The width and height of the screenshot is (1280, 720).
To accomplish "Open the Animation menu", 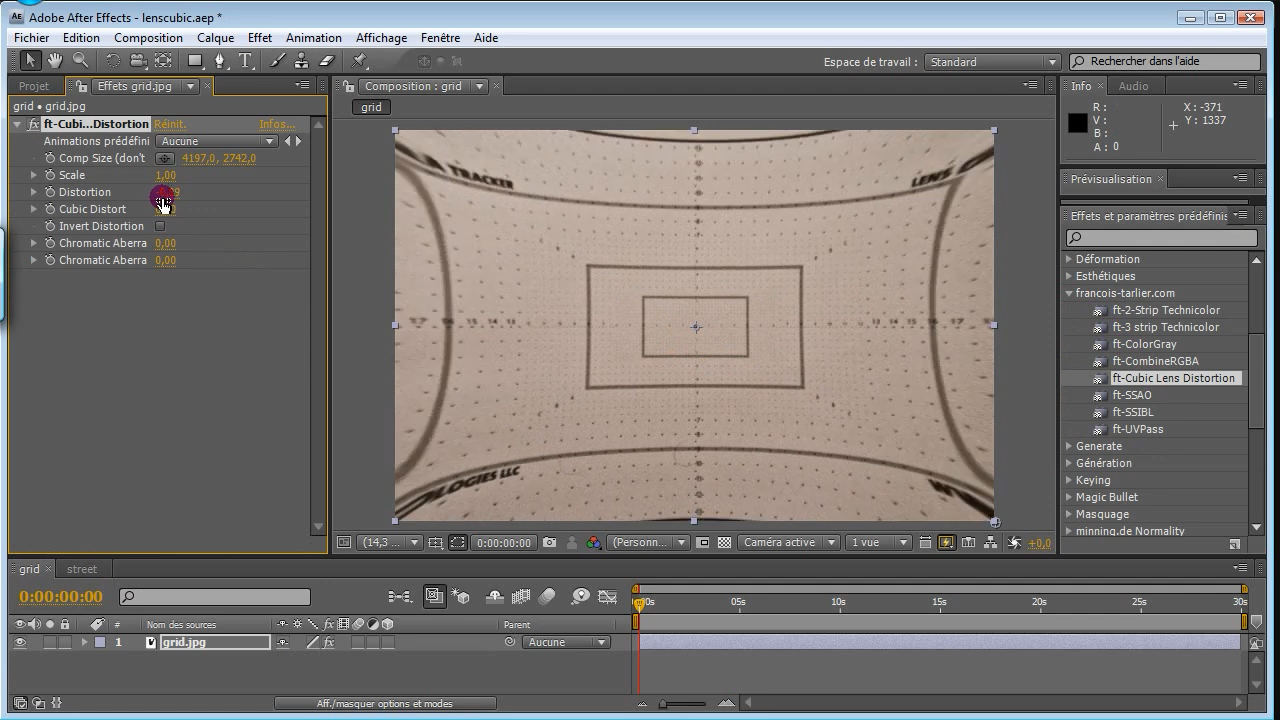I will pos(313,38).
